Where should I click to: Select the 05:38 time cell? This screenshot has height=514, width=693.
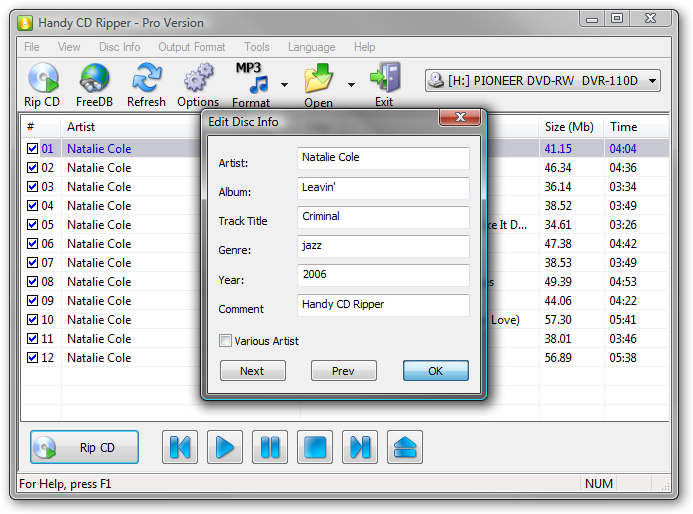click(x=623, y=358)
